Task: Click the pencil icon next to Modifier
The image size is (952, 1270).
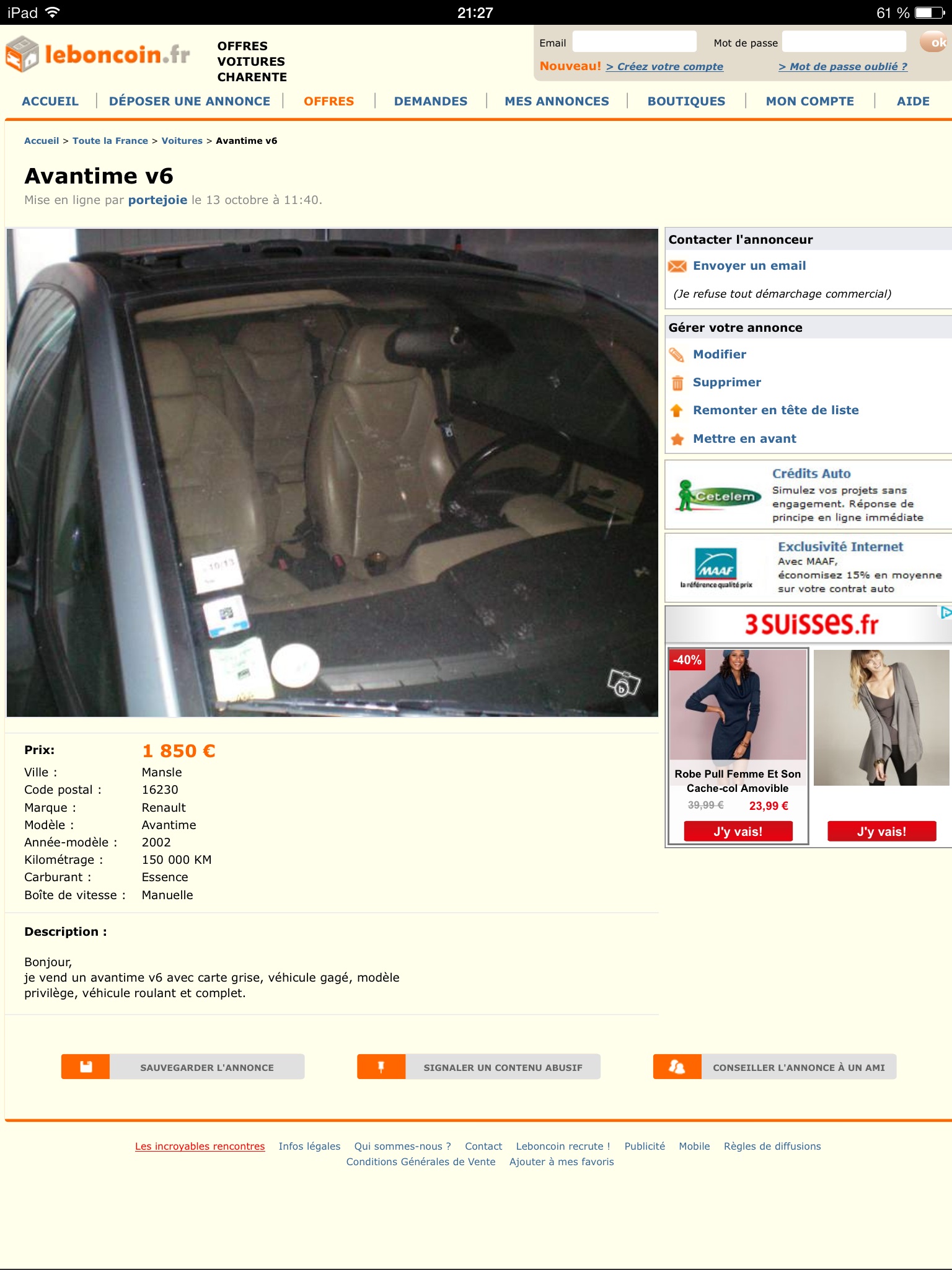Action: coord(677,355)
